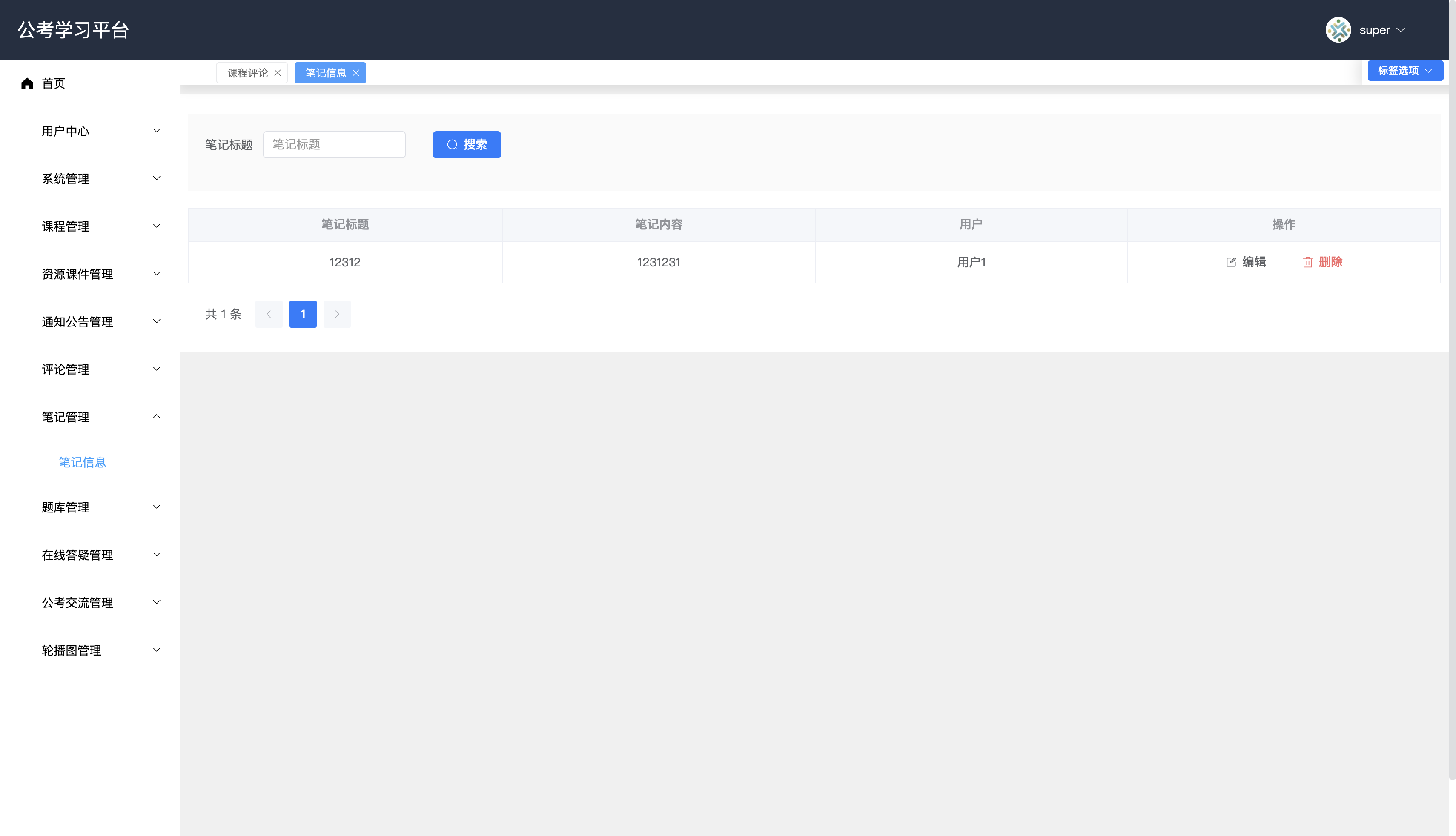Expand the 轮播图管理 sidebar menu
1456x836 pixels.
tap(100, 650)
